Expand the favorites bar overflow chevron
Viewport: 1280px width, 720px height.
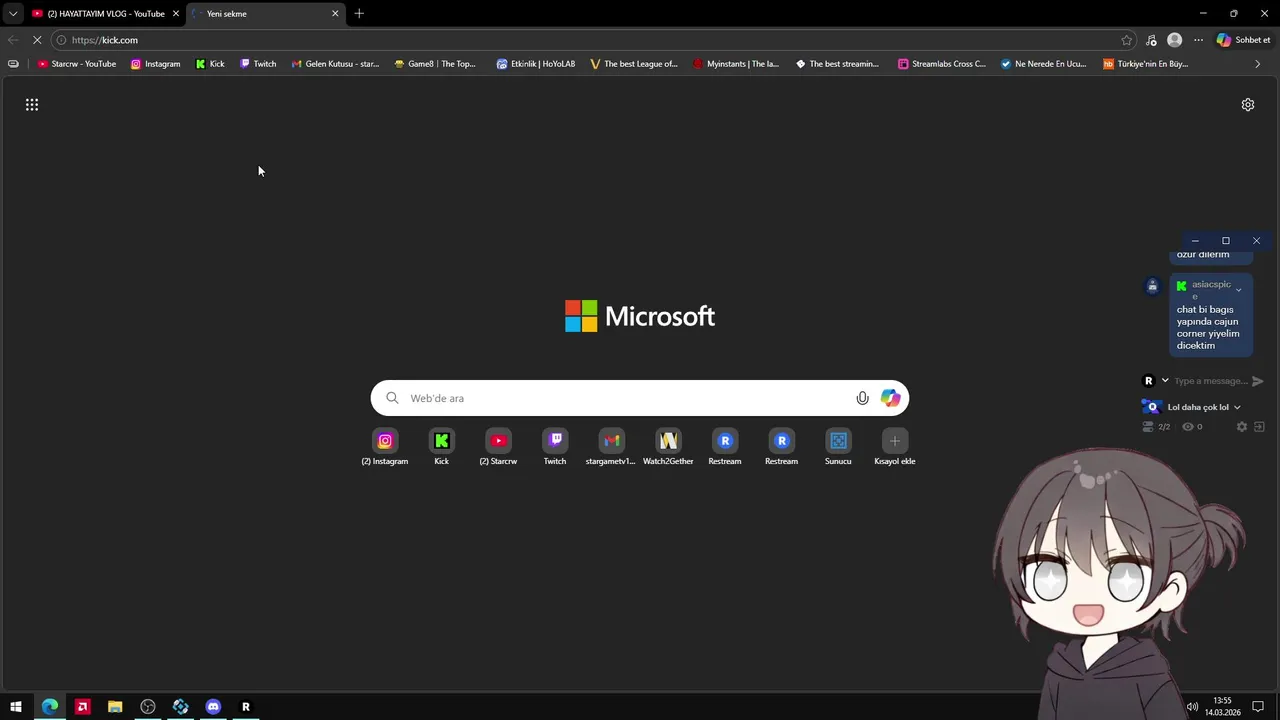tap(1257, 64)
